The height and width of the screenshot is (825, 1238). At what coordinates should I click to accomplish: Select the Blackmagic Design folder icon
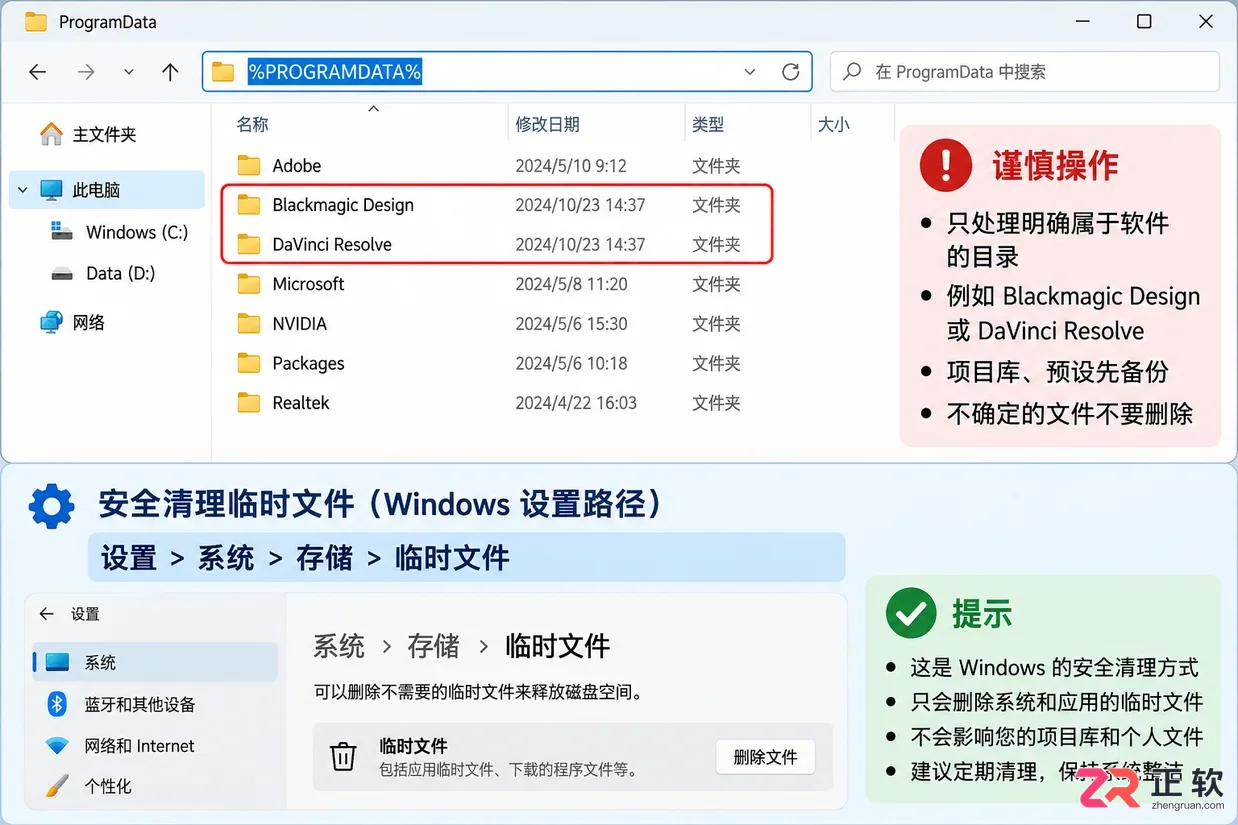(x=249, y=205)
